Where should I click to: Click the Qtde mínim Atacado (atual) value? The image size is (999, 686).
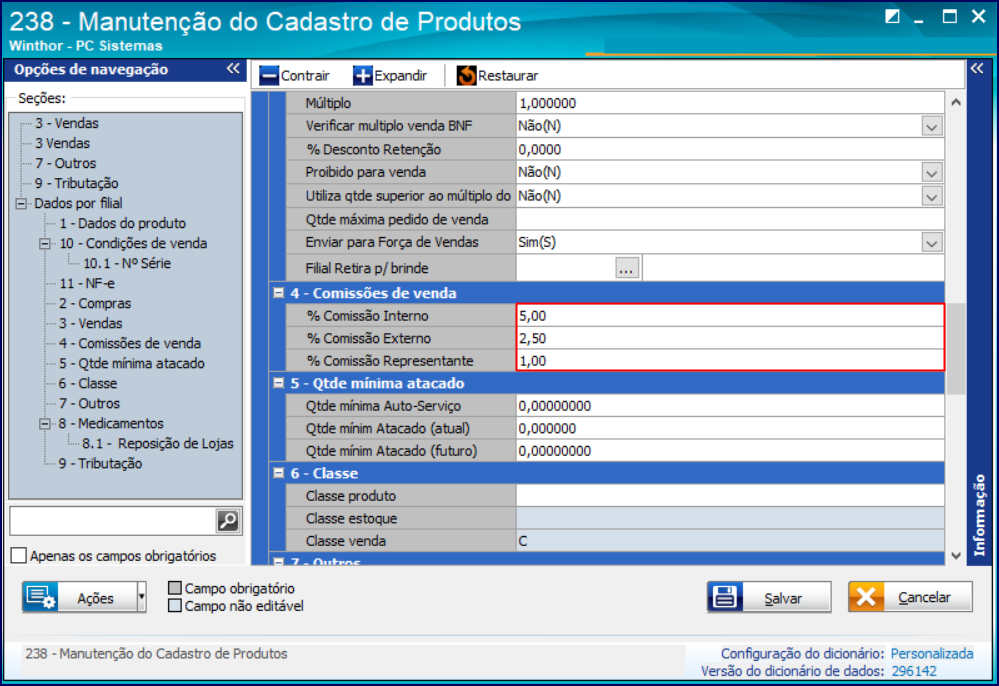click(730, 428)
